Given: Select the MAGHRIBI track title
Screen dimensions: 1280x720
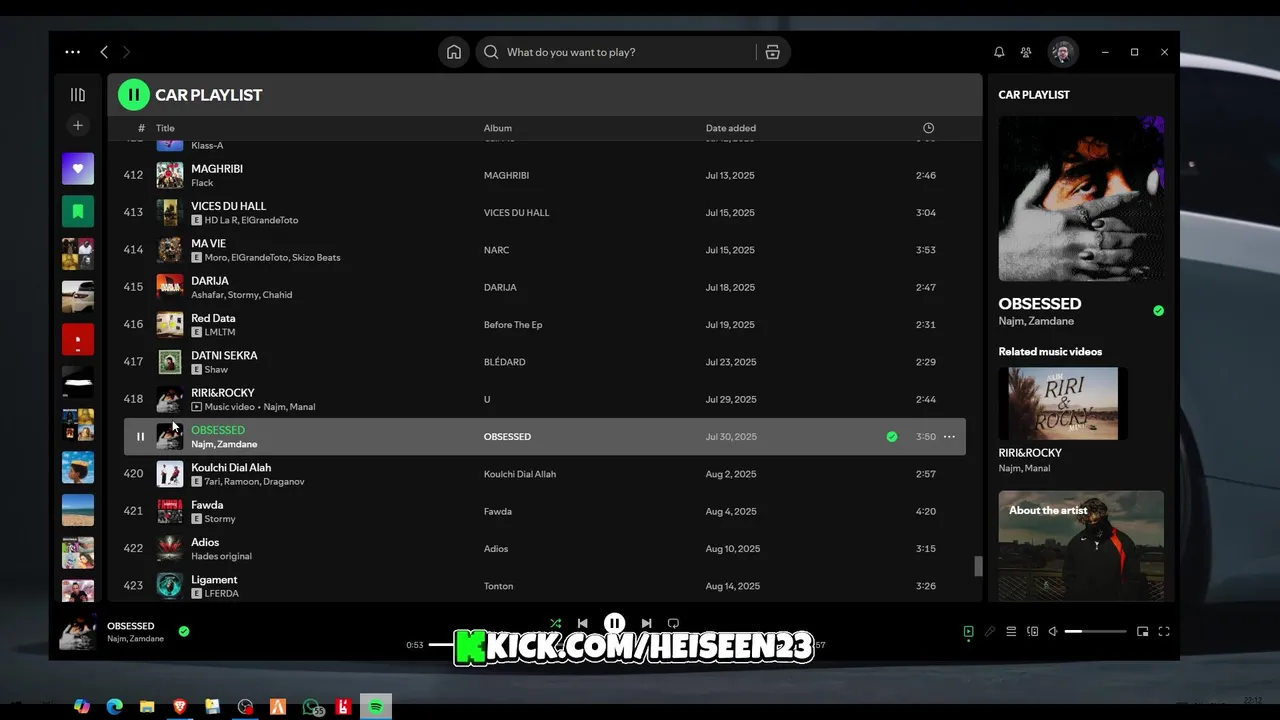Looking at the screenshot, I should tap(217, 169).
